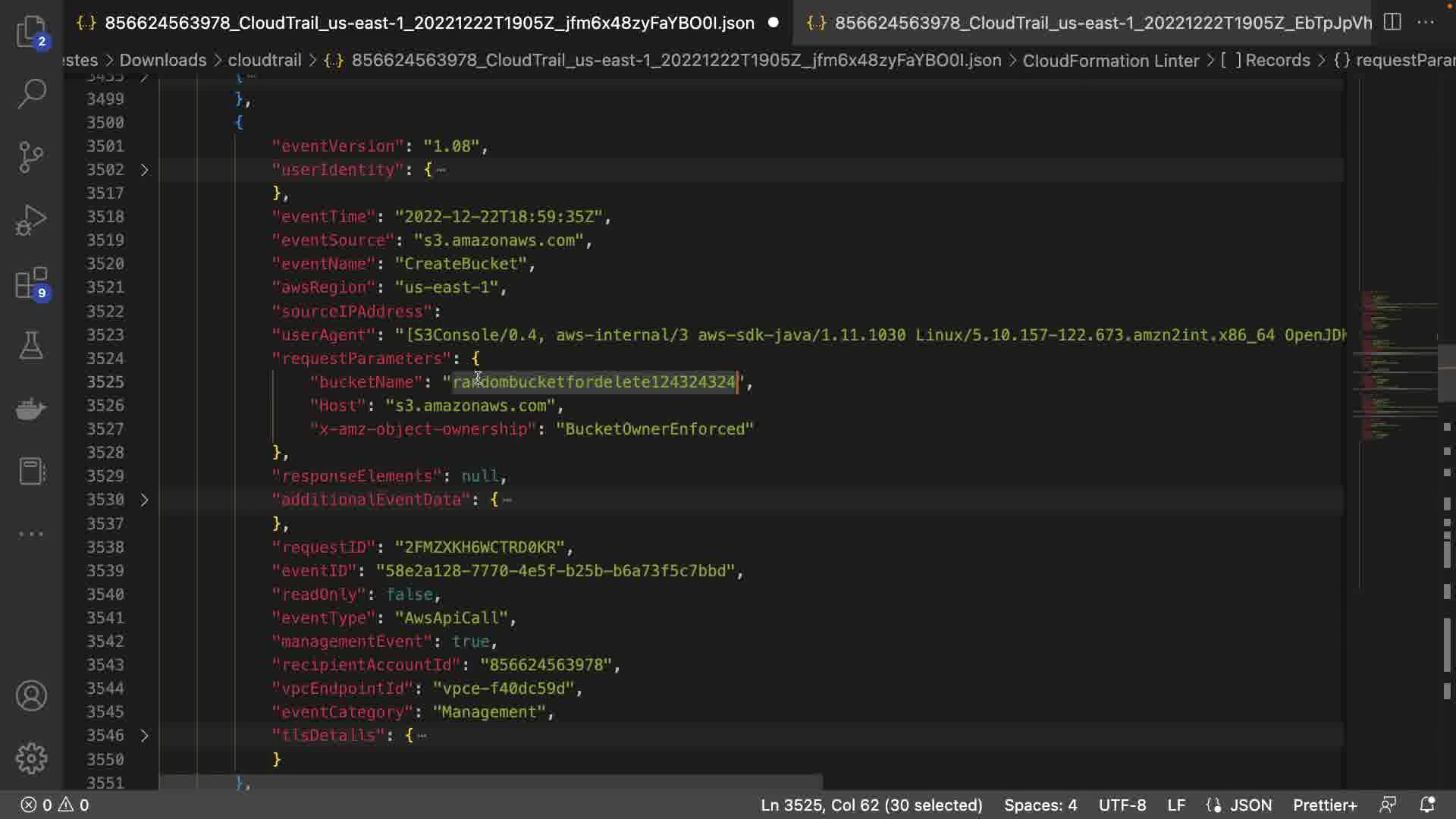
Task: Expand the folded additionalEventData block
Action: click(144, 500)
